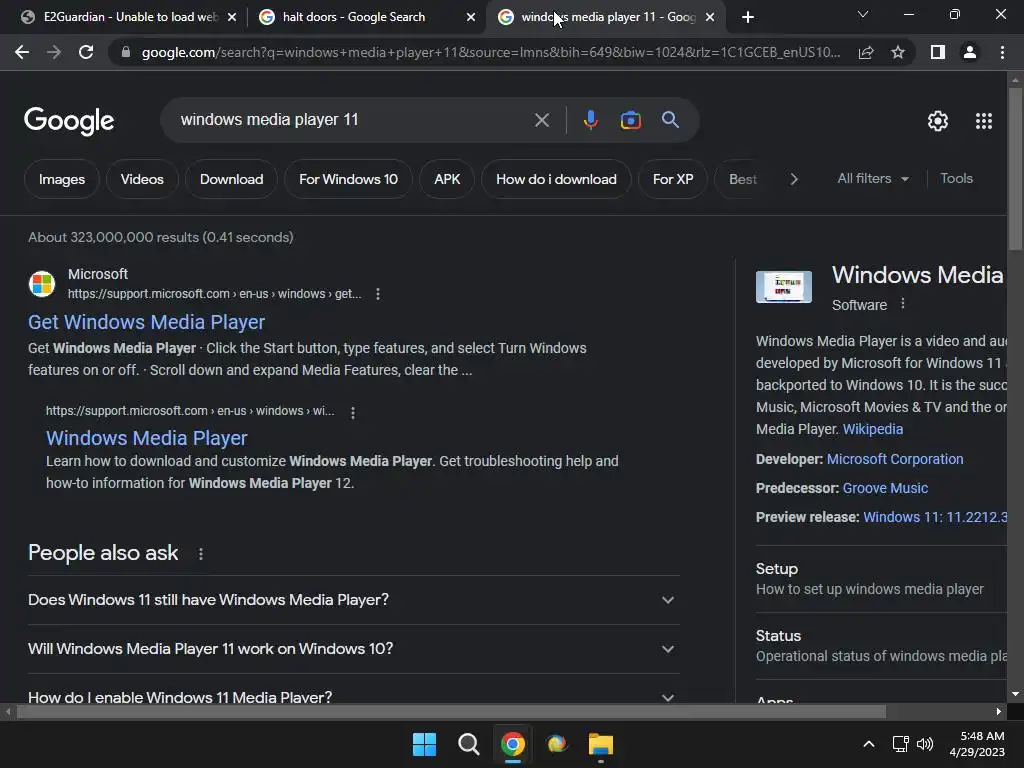Screen dimensions: 1024x768
Task: Filter results by Videos
Action: tap(142, 179)
